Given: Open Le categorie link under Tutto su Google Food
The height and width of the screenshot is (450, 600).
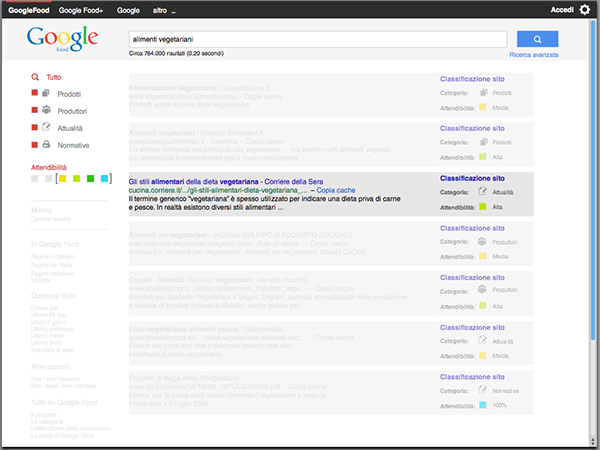Looking at the screenshot, I should [x=47, y=422].
